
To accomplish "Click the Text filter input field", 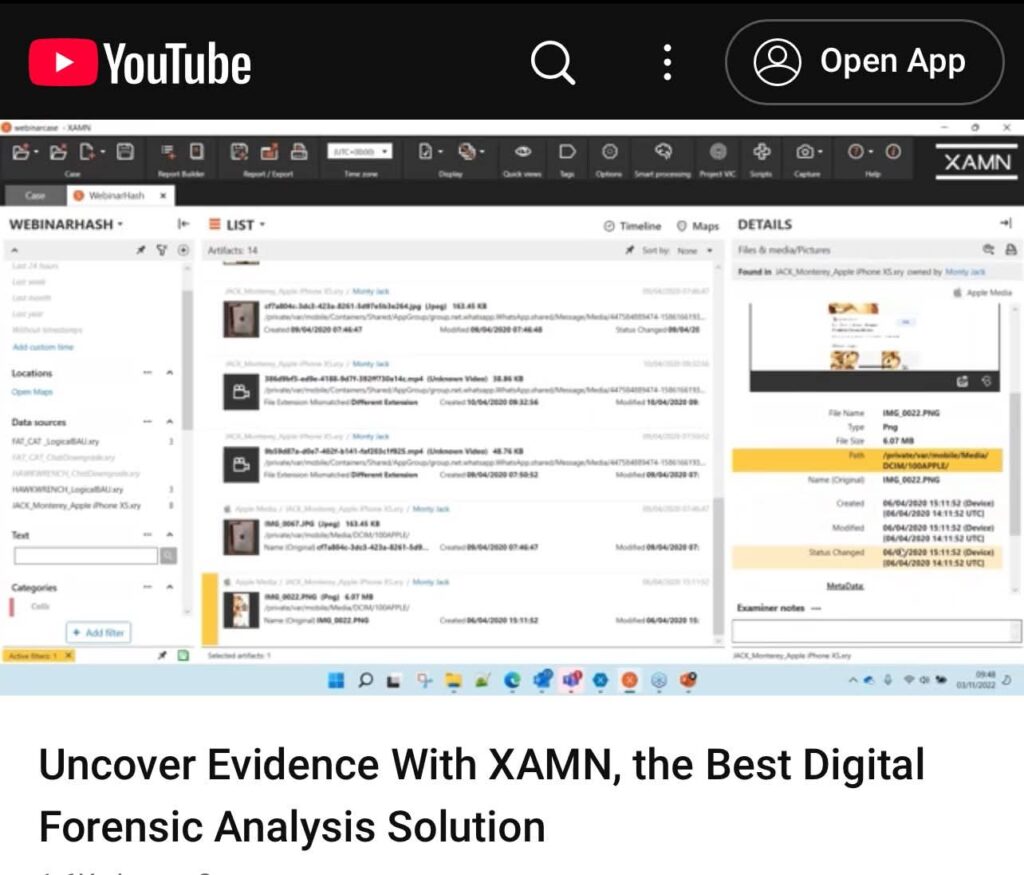I will click(x=86, y=556).
